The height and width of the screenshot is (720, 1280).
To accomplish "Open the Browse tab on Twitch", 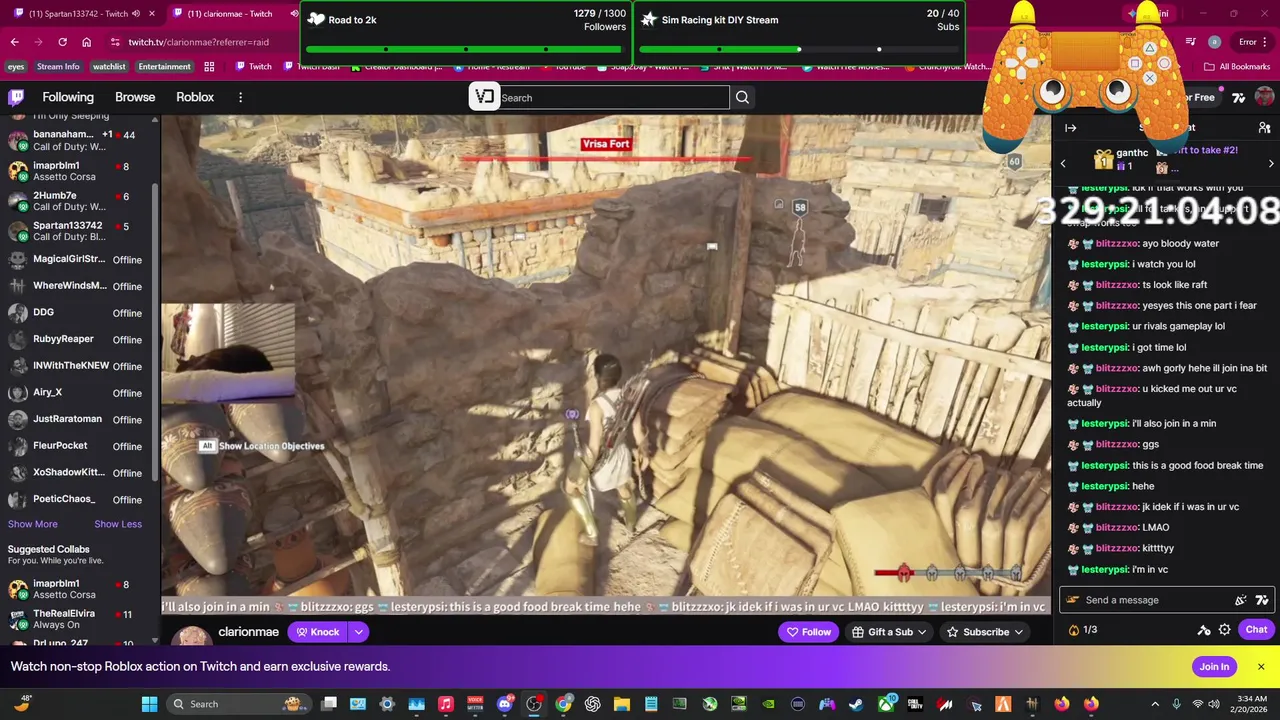I will tap(135, 97).
